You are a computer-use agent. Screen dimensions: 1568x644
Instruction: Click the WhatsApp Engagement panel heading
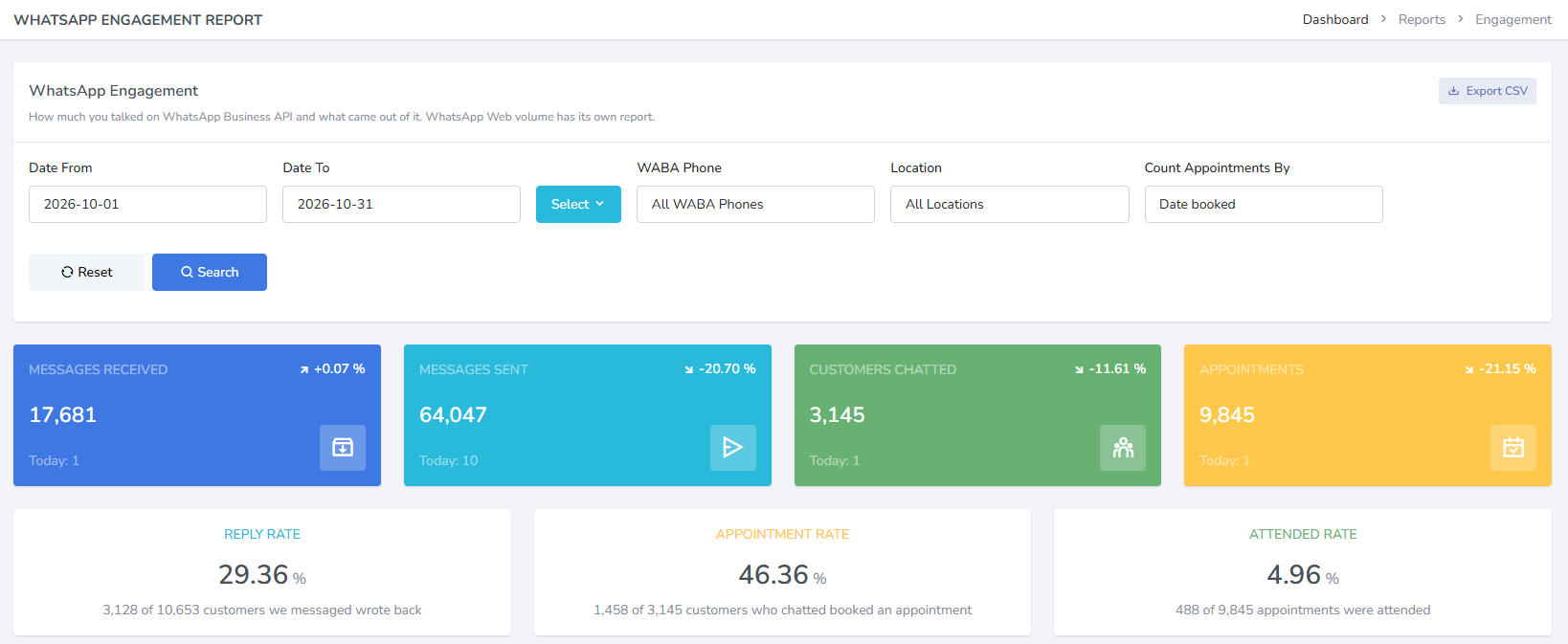[x=113, y=90]
